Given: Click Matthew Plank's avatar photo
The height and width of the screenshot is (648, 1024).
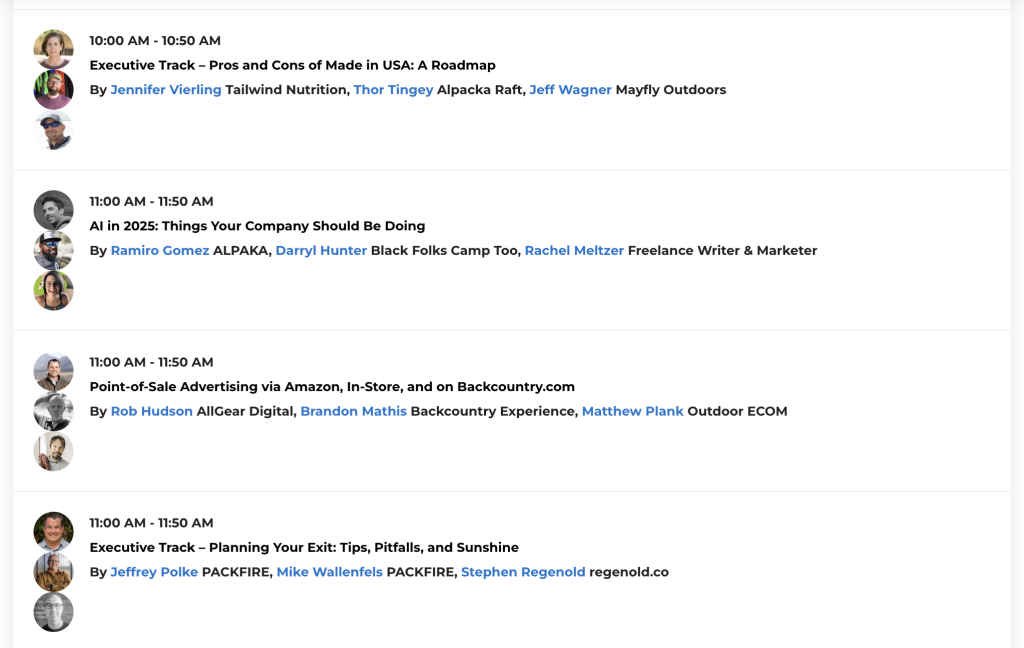Looking at the screenshot, I should click(53, 451).
